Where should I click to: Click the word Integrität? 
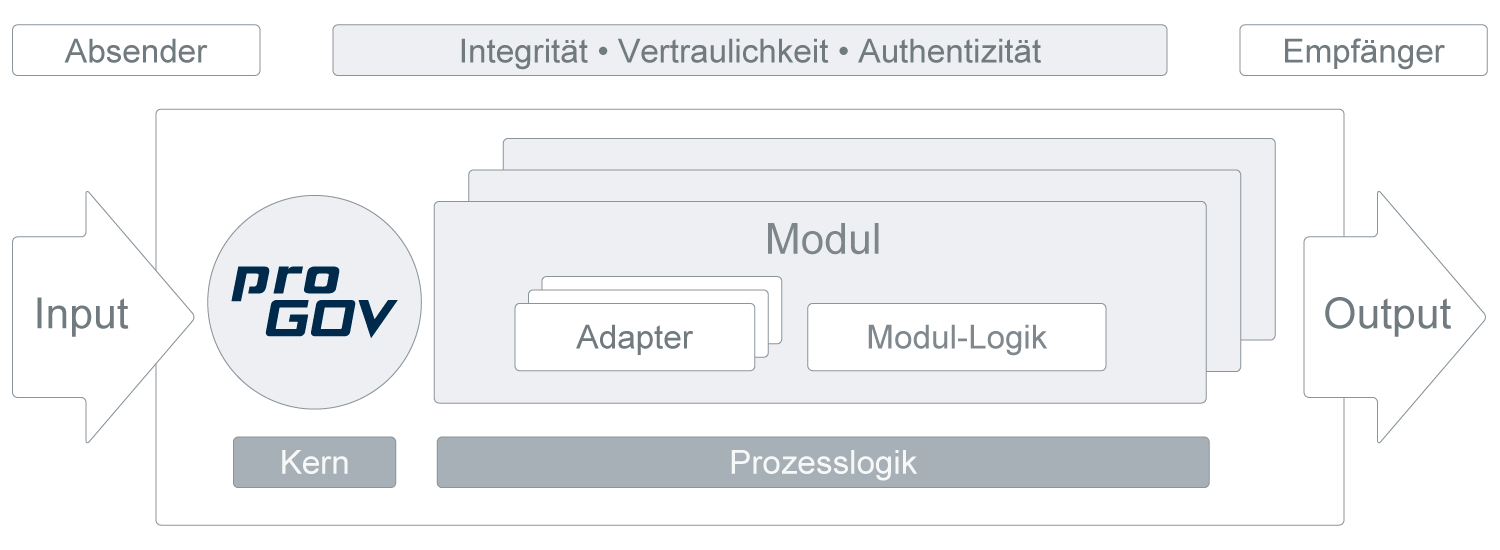point(523,51)
